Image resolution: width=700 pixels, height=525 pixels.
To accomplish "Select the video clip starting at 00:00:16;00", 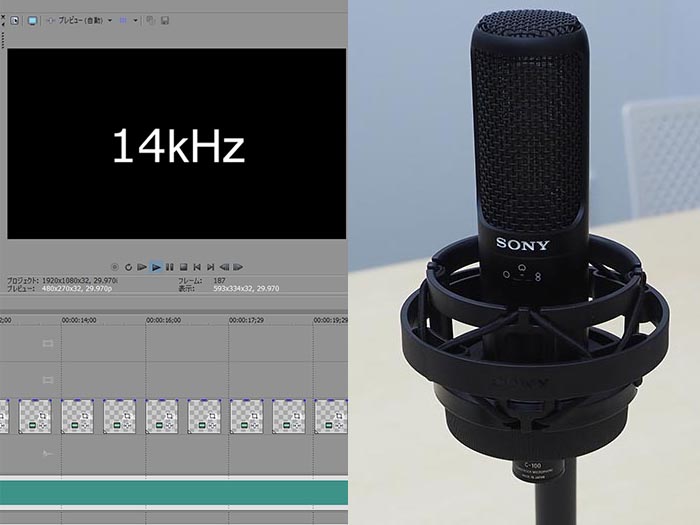I will (x=162, y=416).
